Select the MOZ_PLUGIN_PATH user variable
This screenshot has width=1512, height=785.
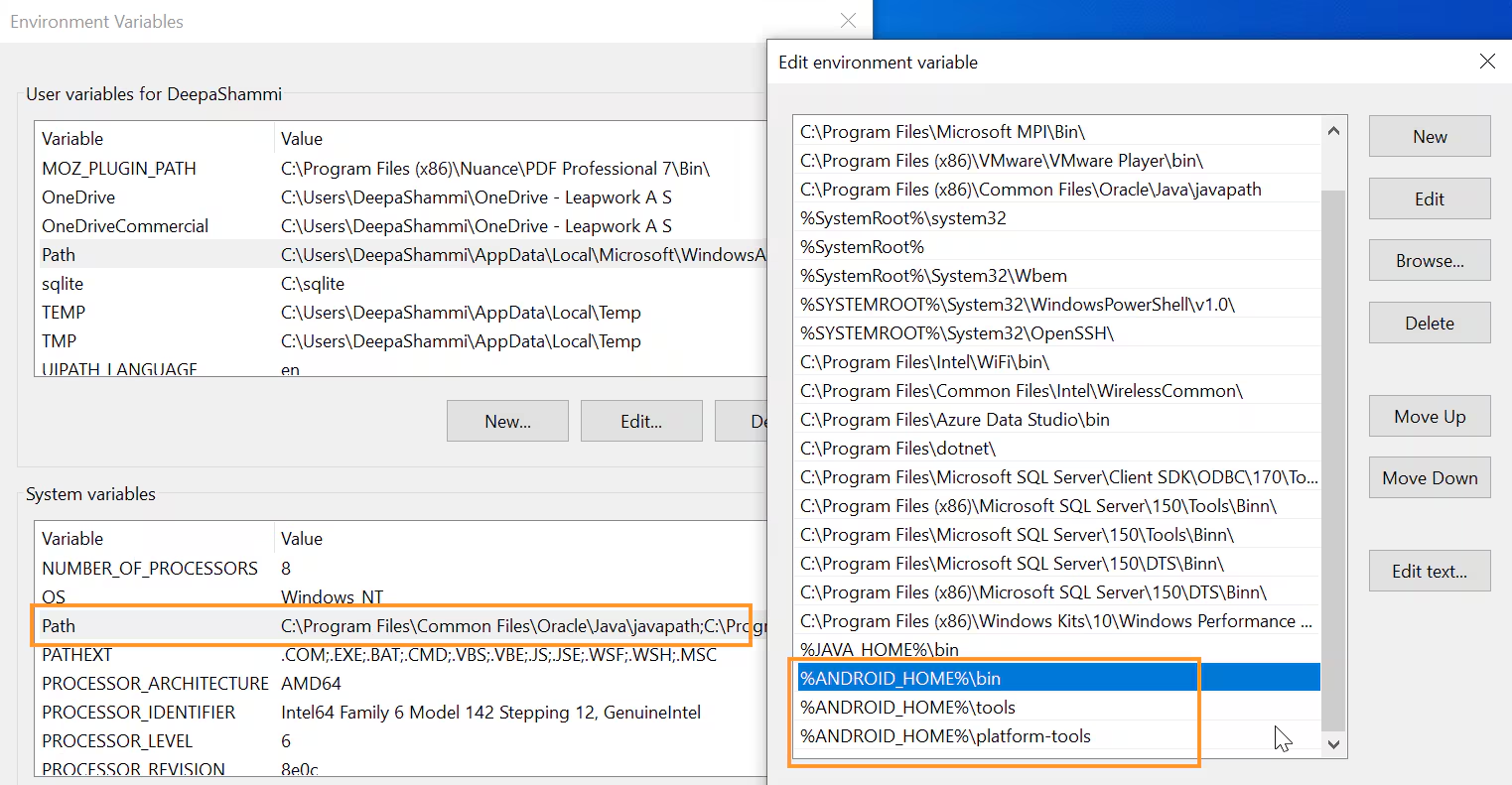[119, 169]
